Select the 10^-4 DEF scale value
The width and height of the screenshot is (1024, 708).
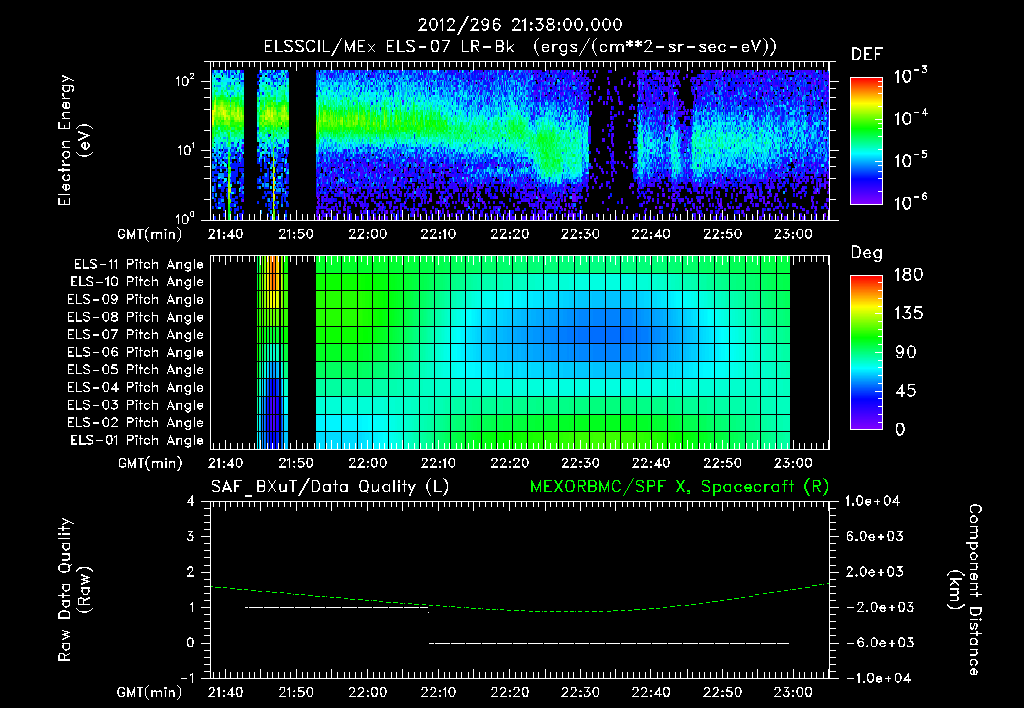pos(910,118)
